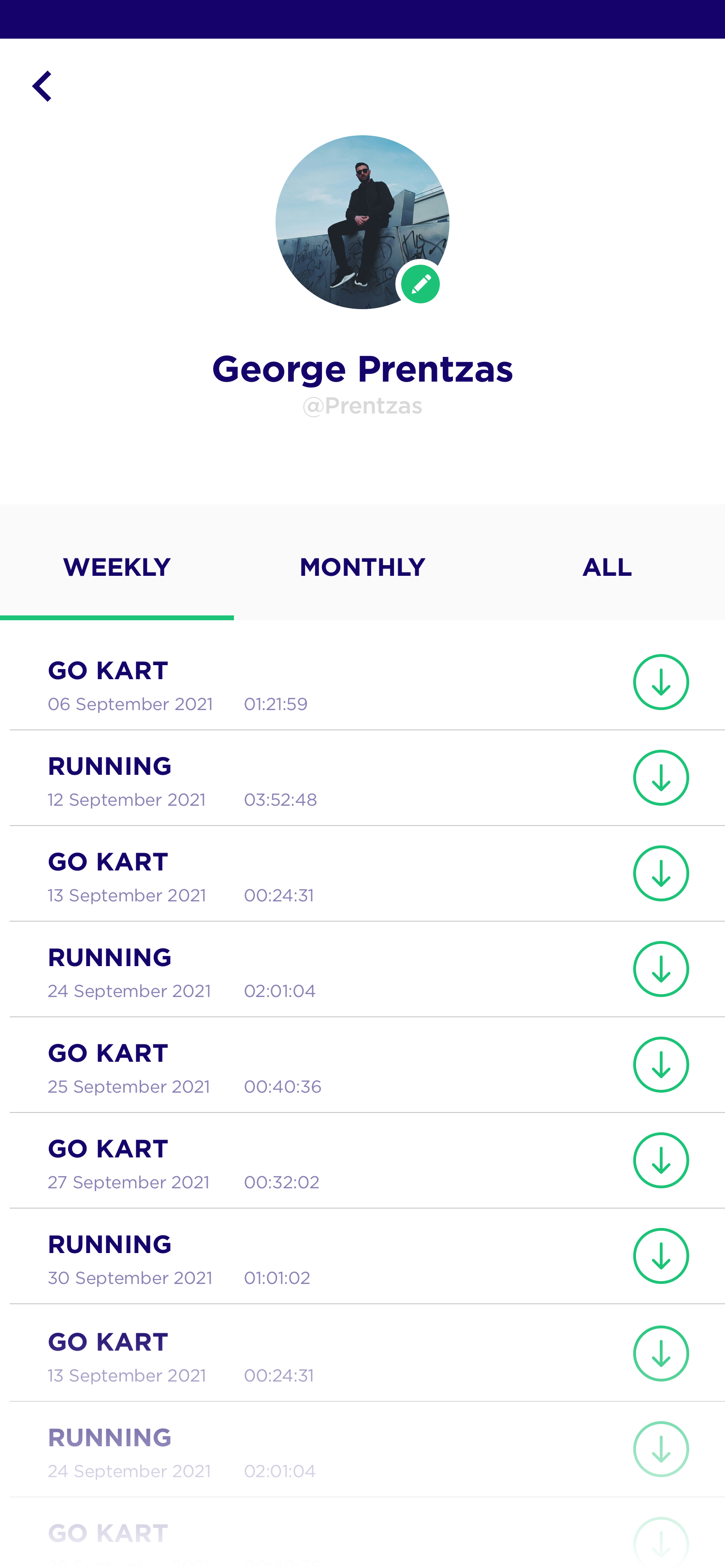Download the first 13 September Go Kart activity

tap(660, 873)
